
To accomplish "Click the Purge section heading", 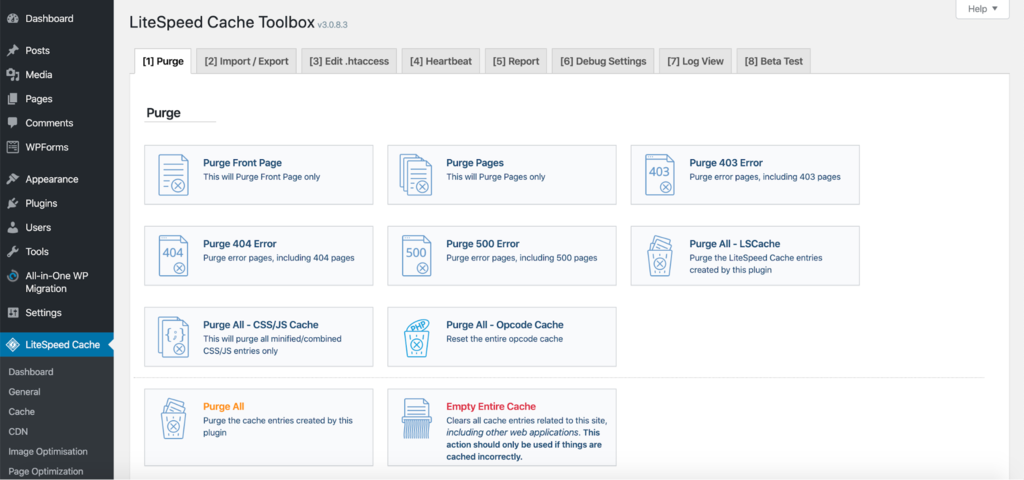I will 163,113.
